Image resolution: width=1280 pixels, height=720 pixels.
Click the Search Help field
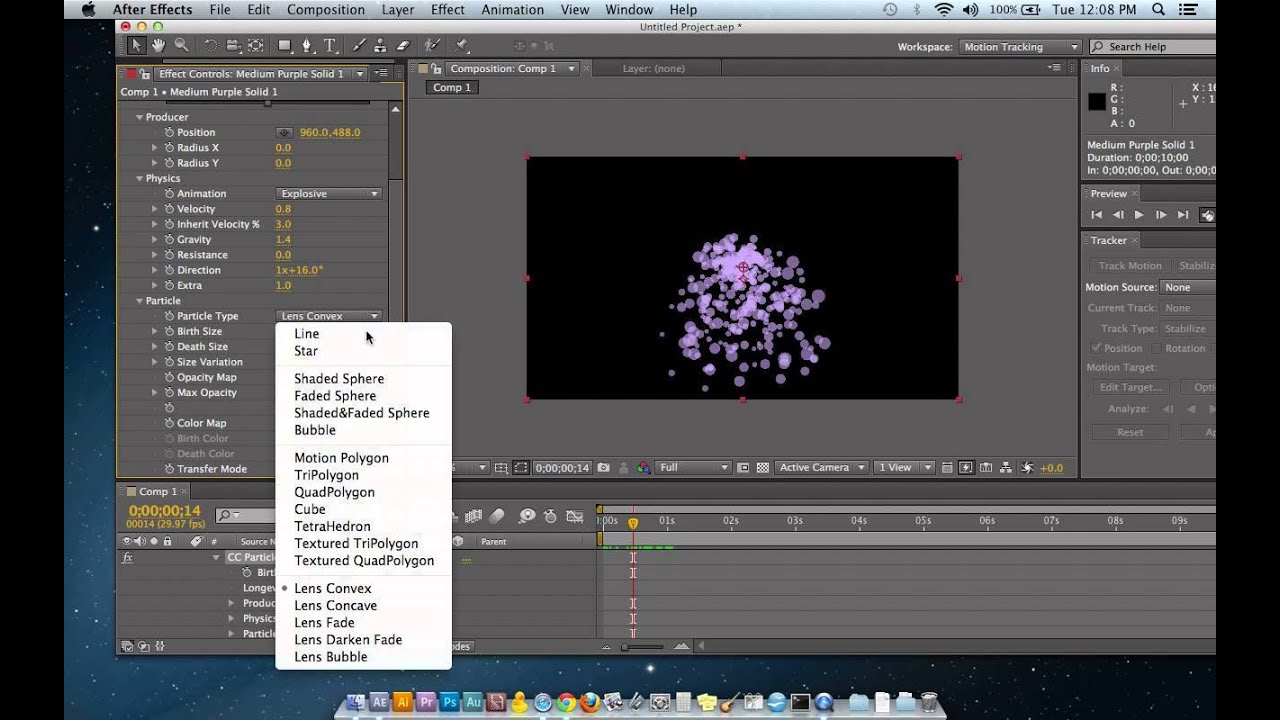point(1153,47)
